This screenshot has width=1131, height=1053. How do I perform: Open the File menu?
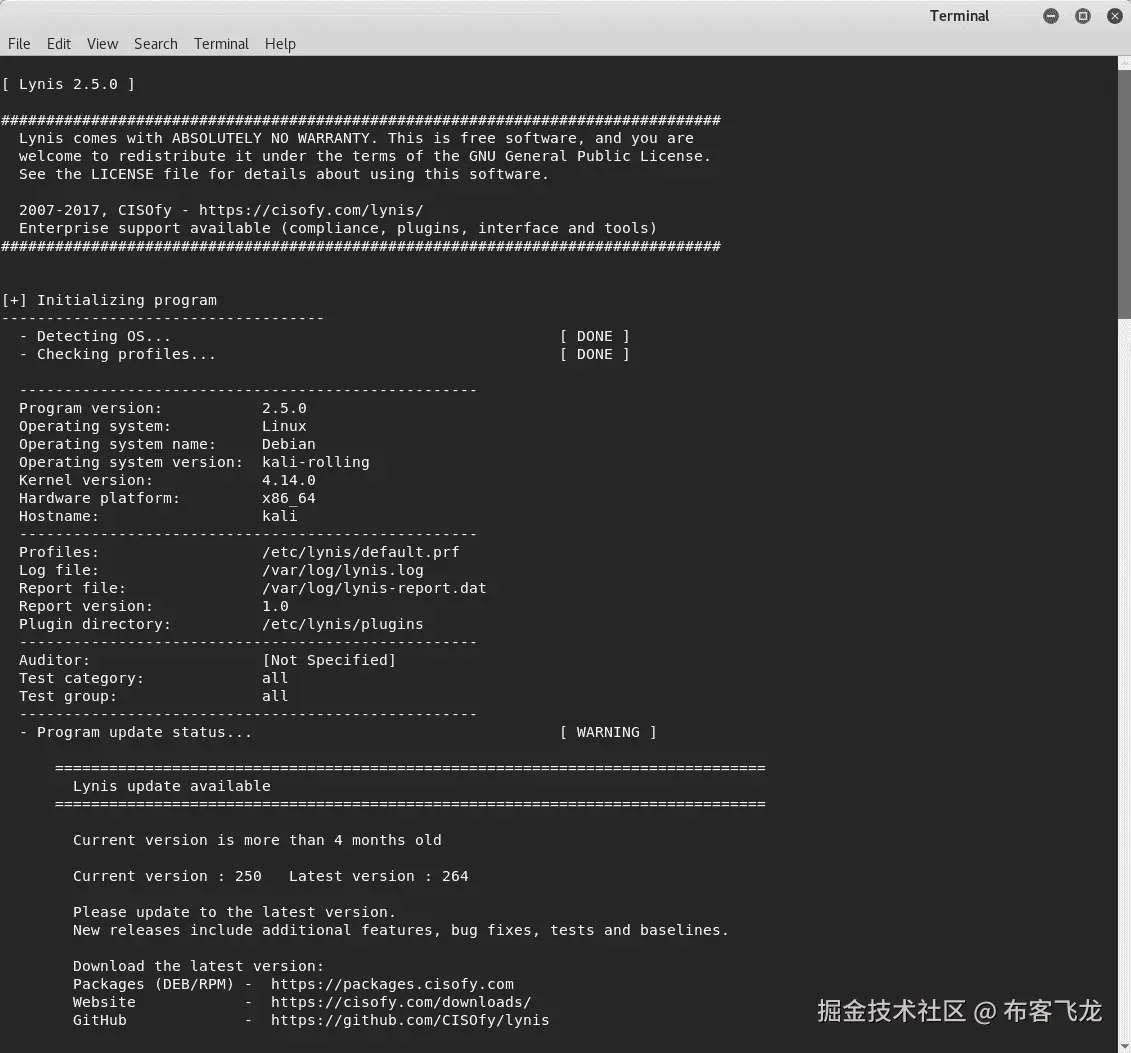click(19, 44)
